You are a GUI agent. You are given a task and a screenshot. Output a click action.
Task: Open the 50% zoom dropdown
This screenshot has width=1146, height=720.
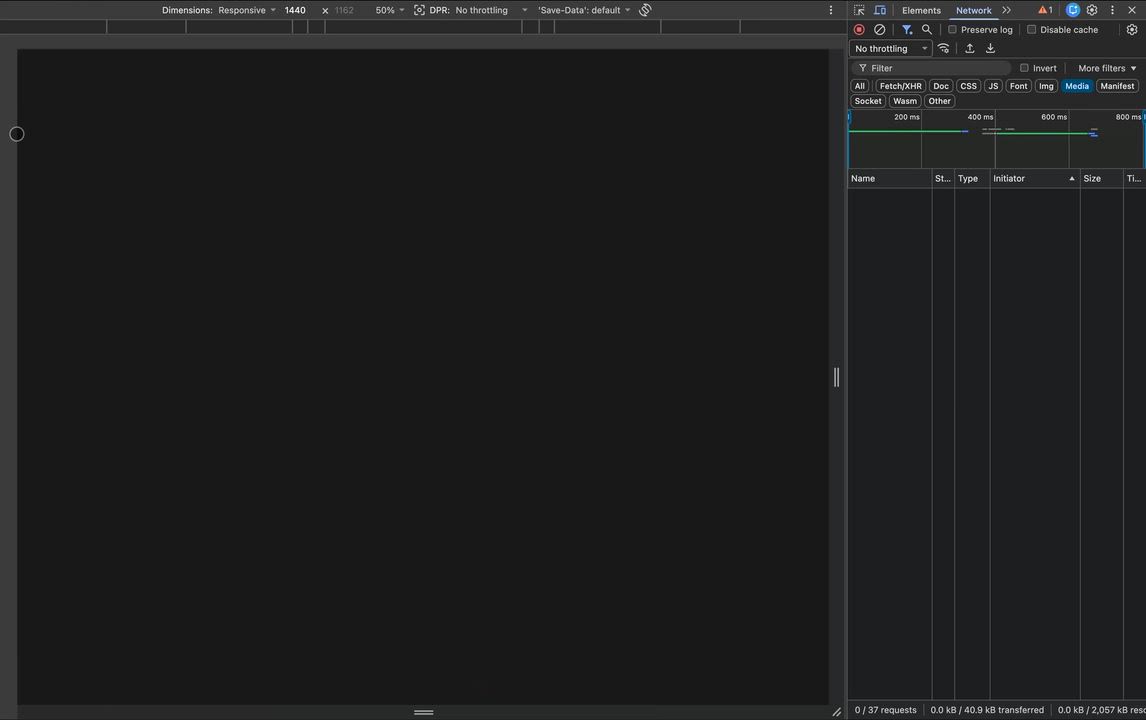pyautogui.click(x=390, y=10)
